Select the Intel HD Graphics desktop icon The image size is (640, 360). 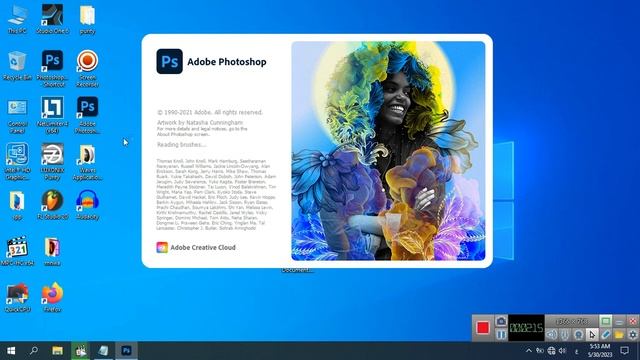[x=17, y=162]
